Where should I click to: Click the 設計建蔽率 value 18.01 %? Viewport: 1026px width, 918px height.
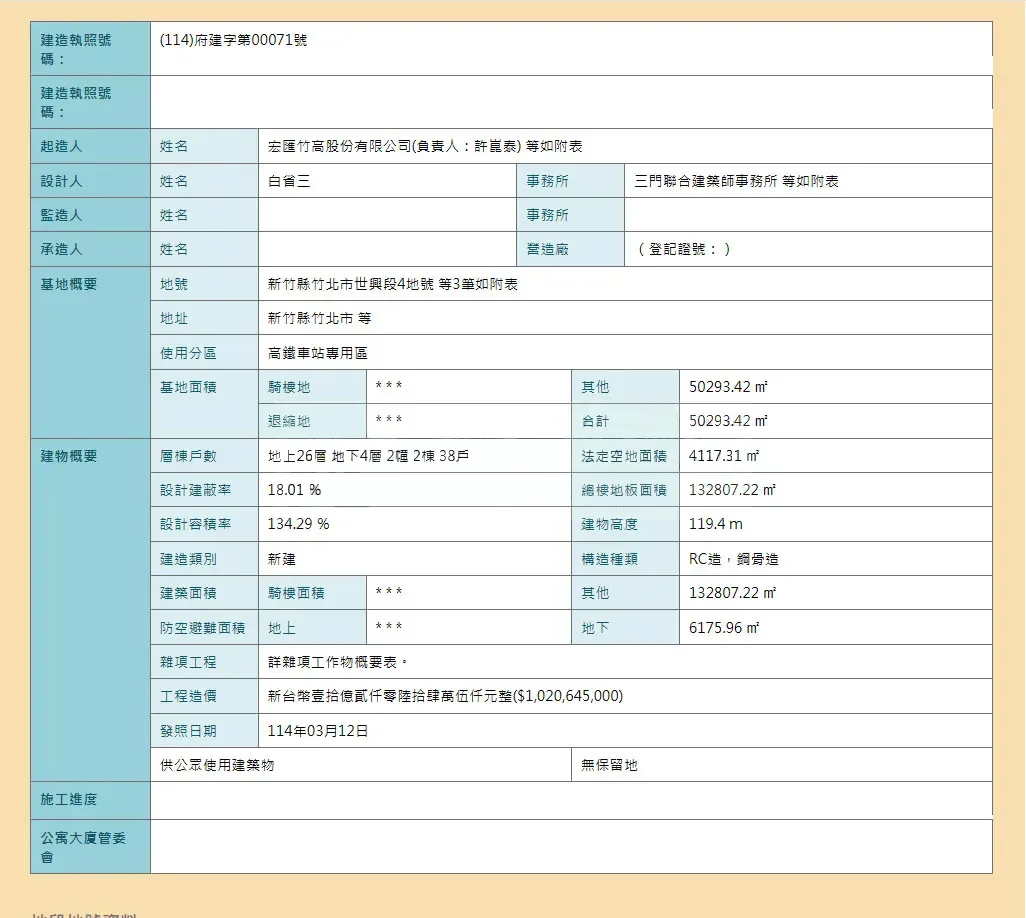(x=294, y=491)
